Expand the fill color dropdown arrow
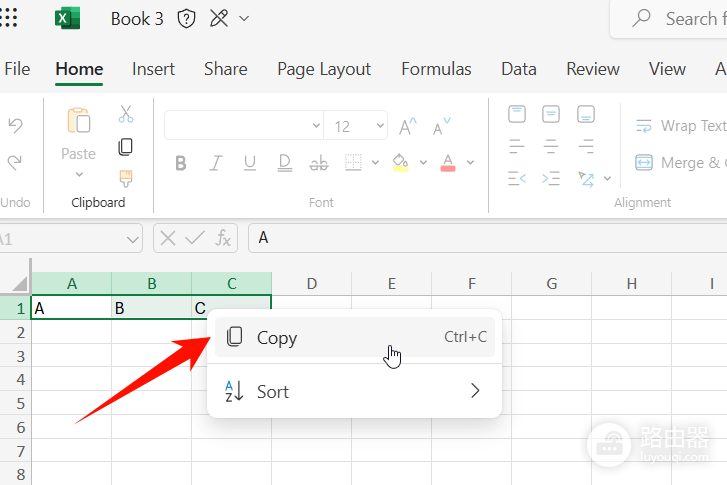 423,163
